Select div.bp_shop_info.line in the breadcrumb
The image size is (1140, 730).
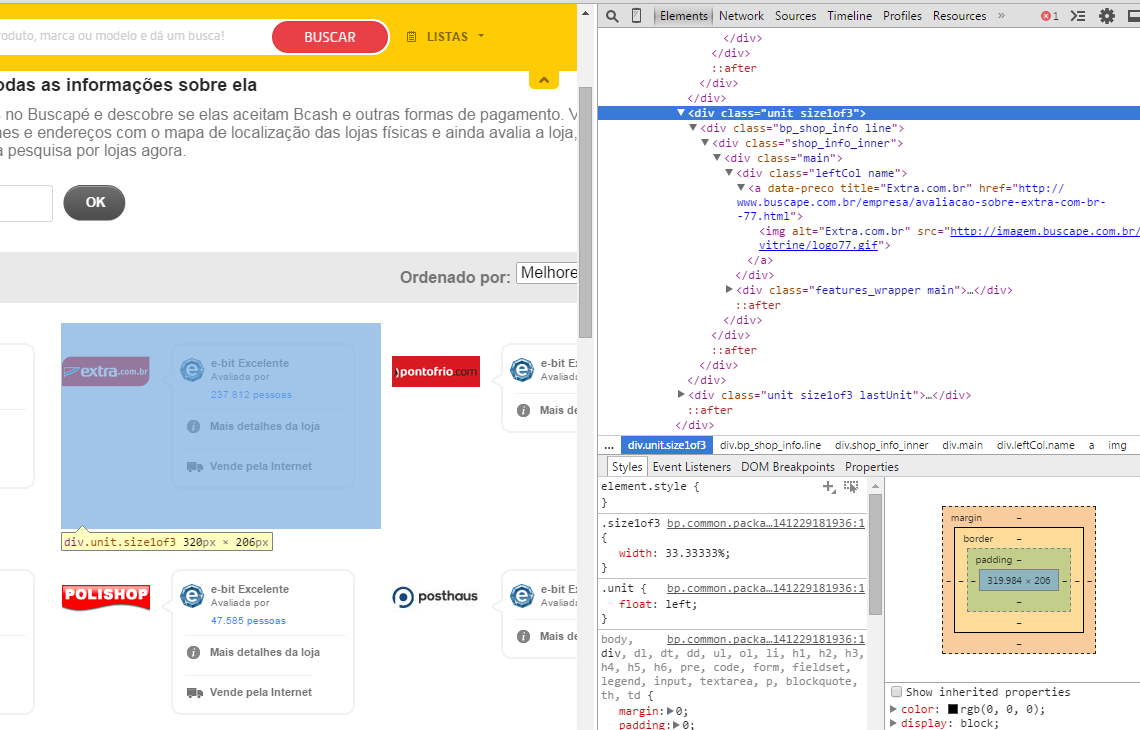pos(770,445)
